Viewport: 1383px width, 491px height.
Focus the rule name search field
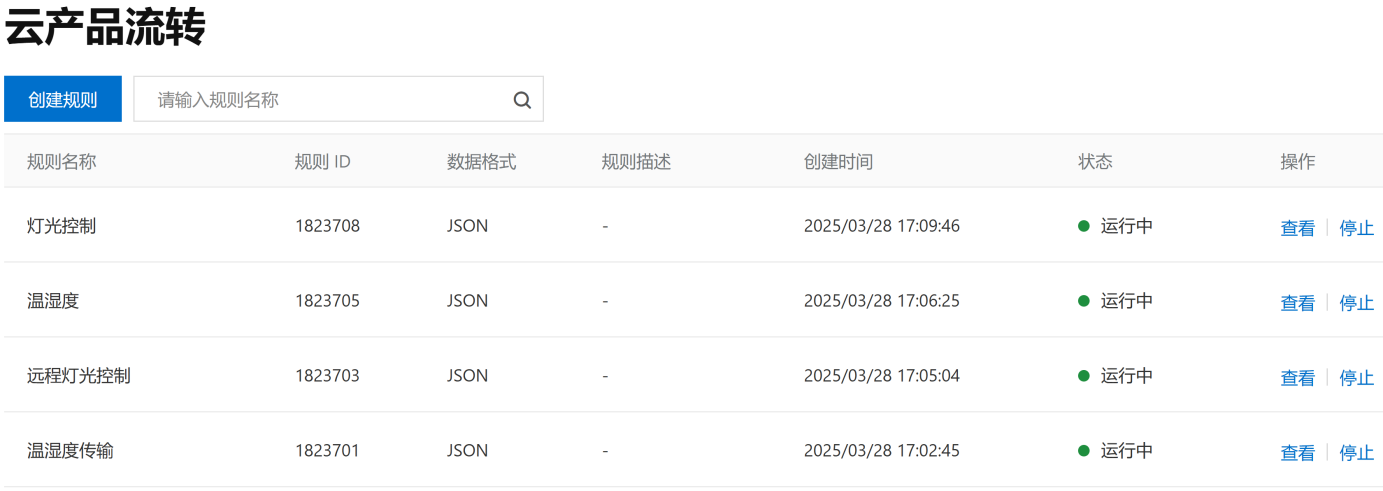pyautogui.click(x=320, y=100)
